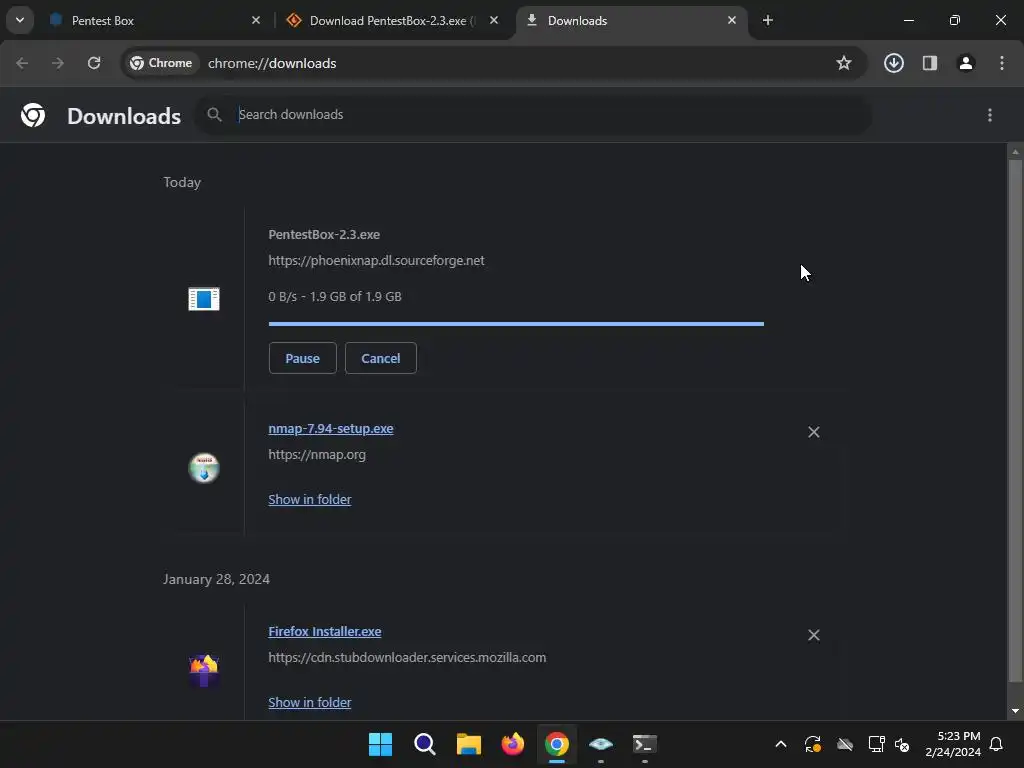Click the cdn.stubdownloader.services.mozilla.com URL
The image size is (1024, 768).
[407, 658]
